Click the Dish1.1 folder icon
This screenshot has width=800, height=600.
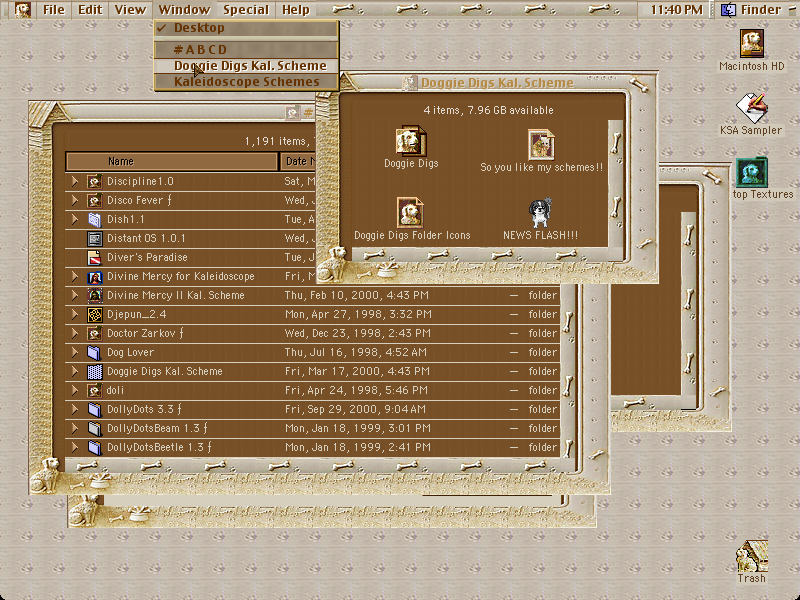(94, 219)
